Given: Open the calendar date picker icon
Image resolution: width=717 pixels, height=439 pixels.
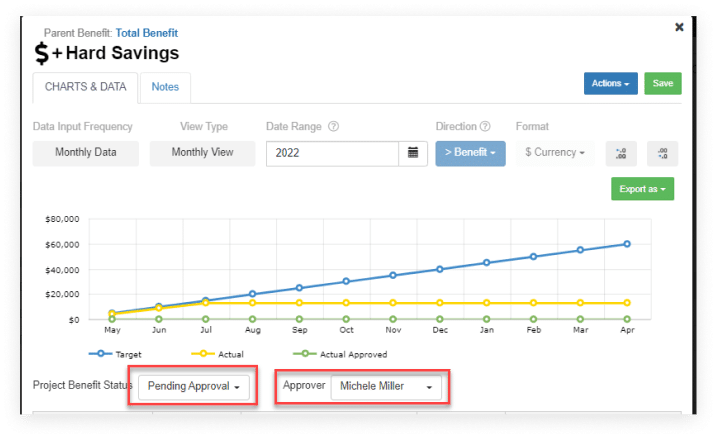Looking at the screenshot, I should (x=413, y=153).
